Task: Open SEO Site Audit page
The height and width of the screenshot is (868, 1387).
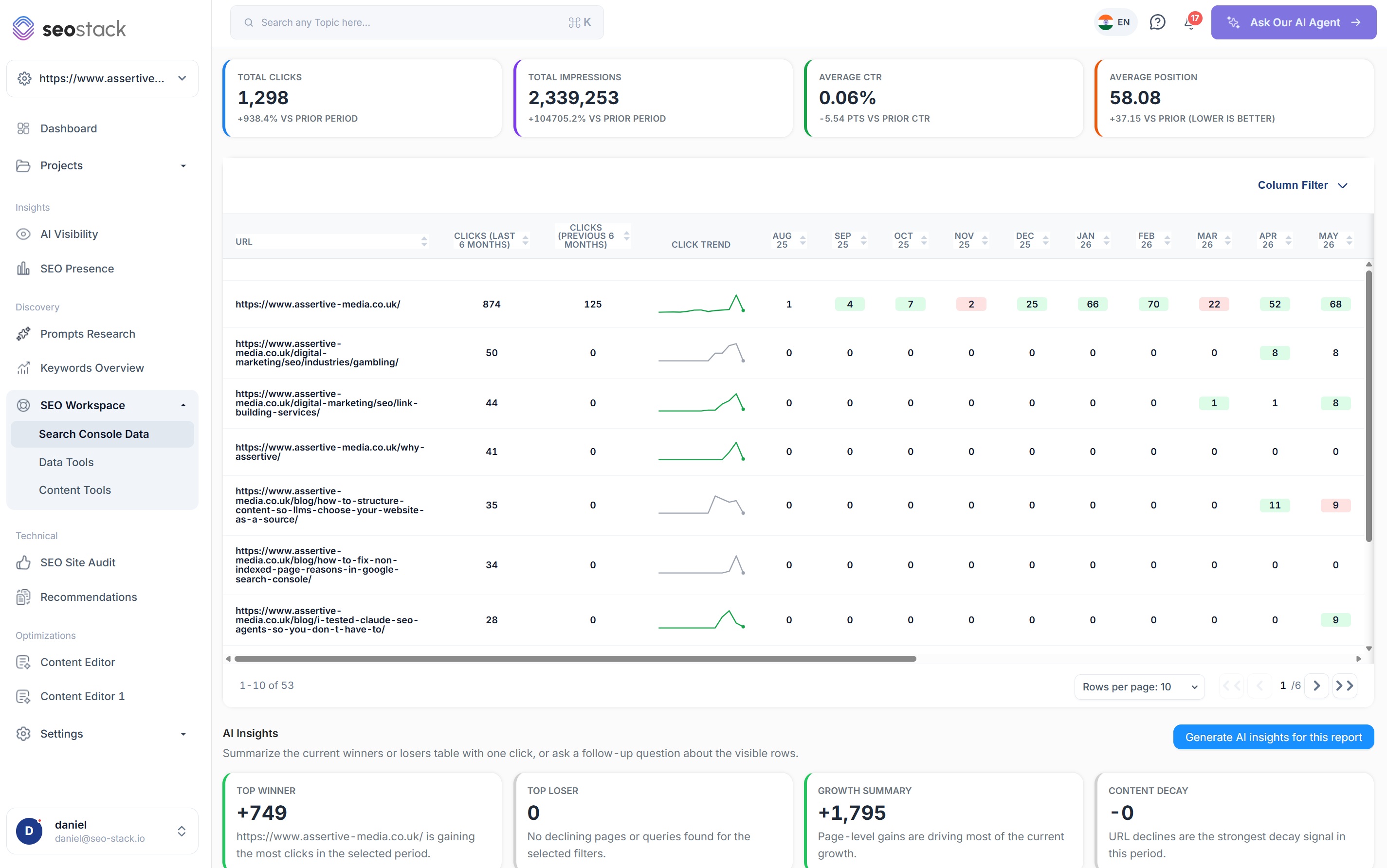Action: coord(77,562)
